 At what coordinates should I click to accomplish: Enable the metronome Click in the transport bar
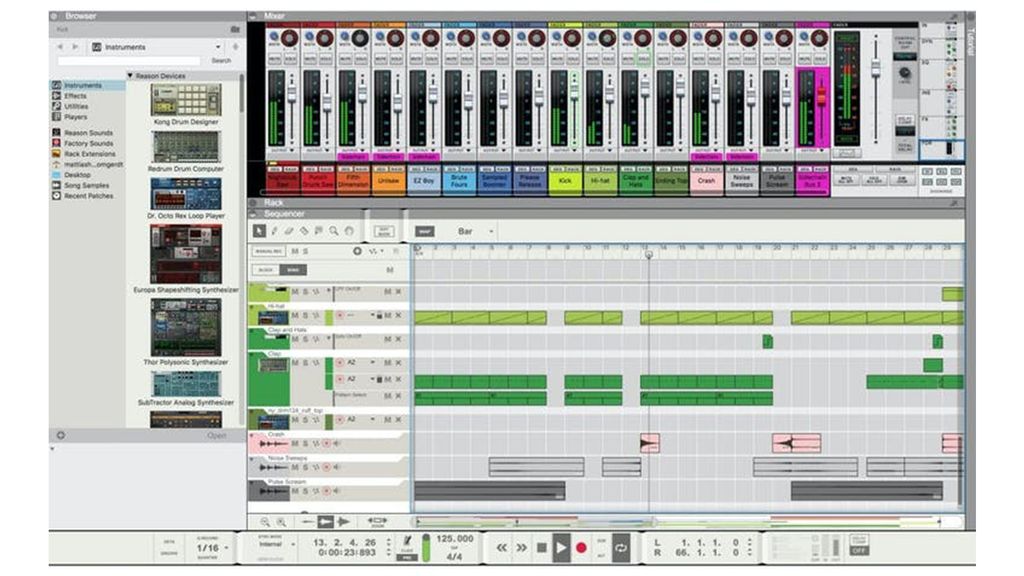pyautogui.click(x=406, y=541)
